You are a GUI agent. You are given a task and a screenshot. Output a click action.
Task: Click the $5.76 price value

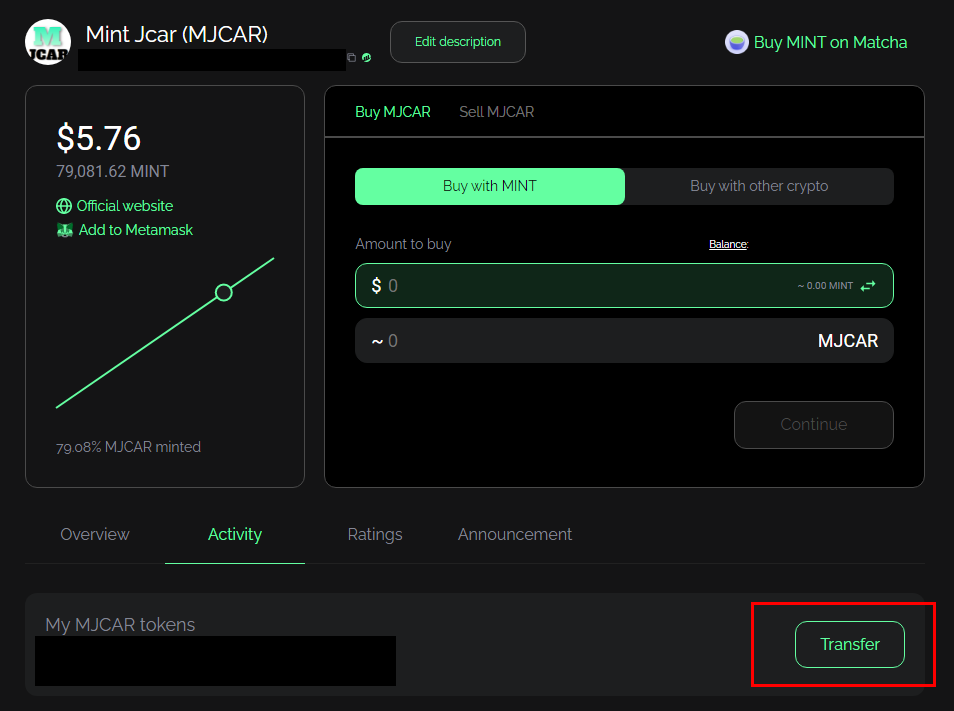tap(99, 138)
